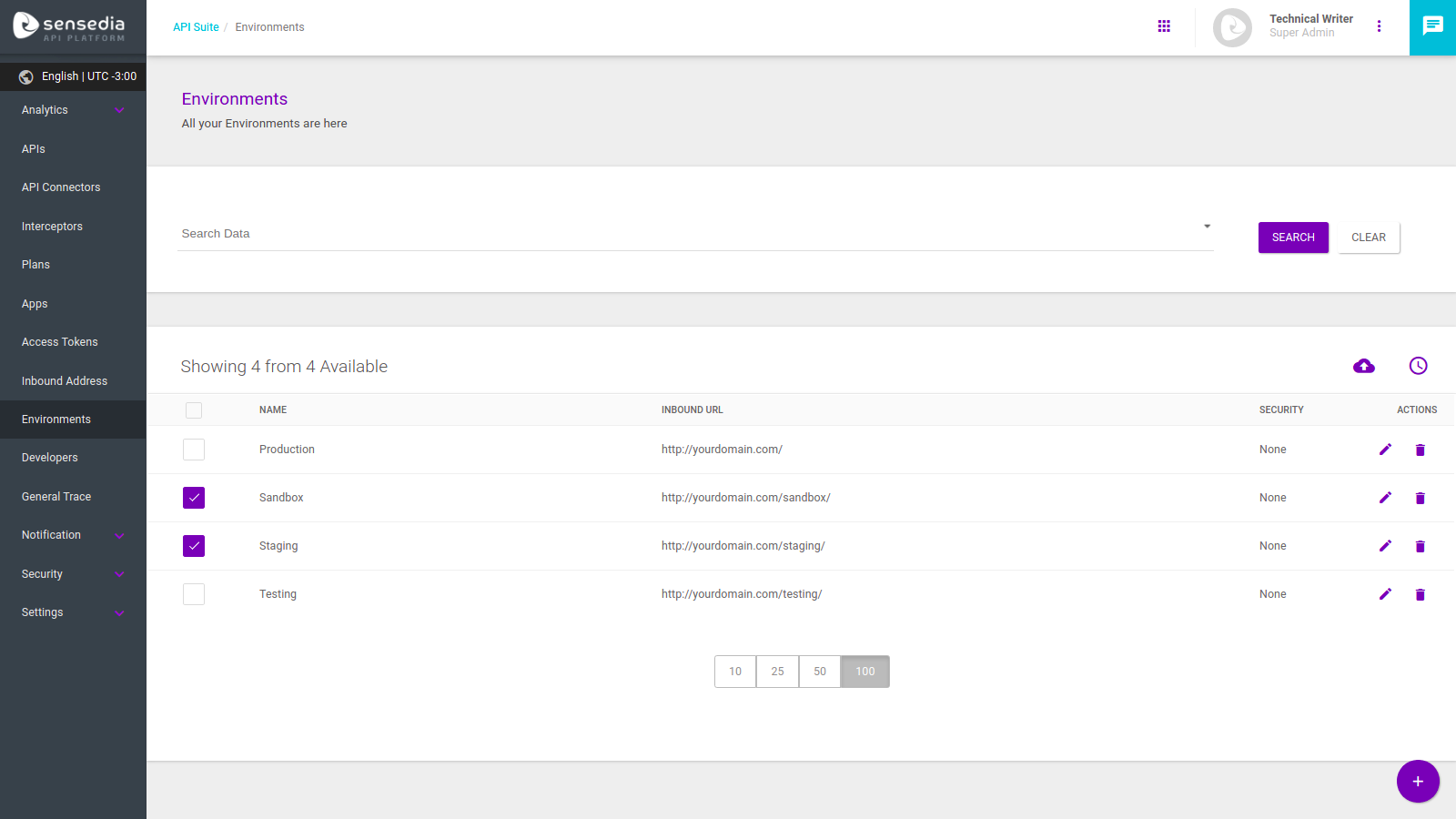The height and width of the screenshot is (819, 1456).
Task: Select all environments with header checkbox
Action: (194, 410)
